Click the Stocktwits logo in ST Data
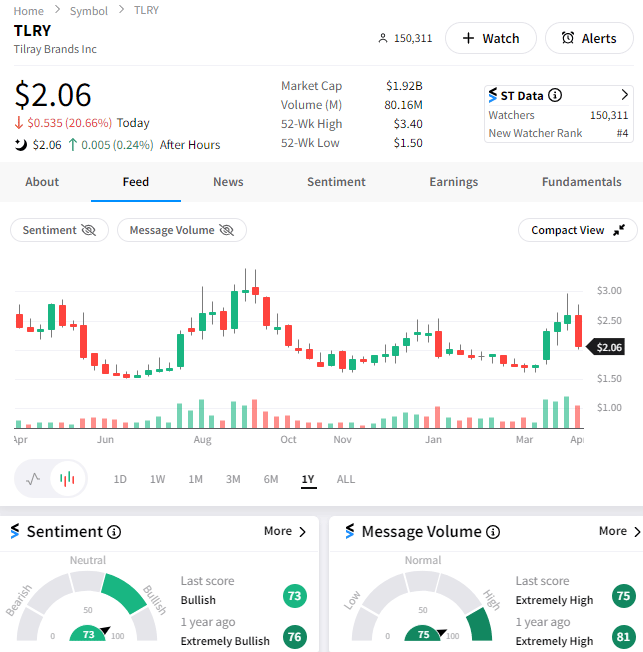This screenshot has width=643, height=652. 492,95
